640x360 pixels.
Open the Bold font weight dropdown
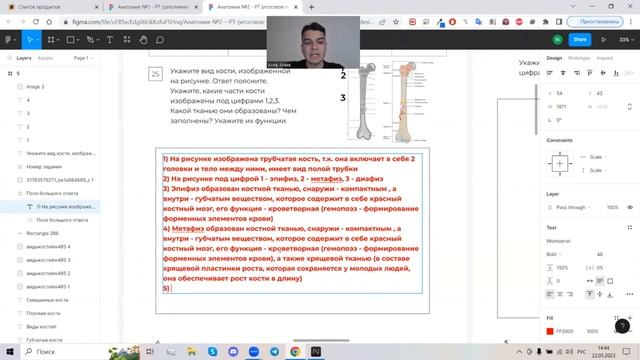[x=554, y=254]
